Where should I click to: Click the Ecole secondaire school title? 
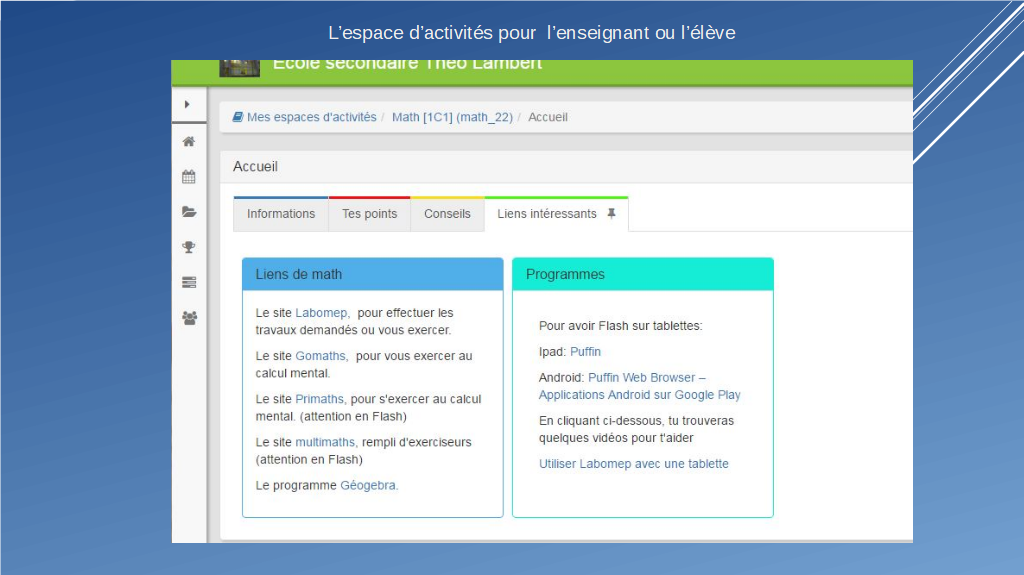pos(408,65)
